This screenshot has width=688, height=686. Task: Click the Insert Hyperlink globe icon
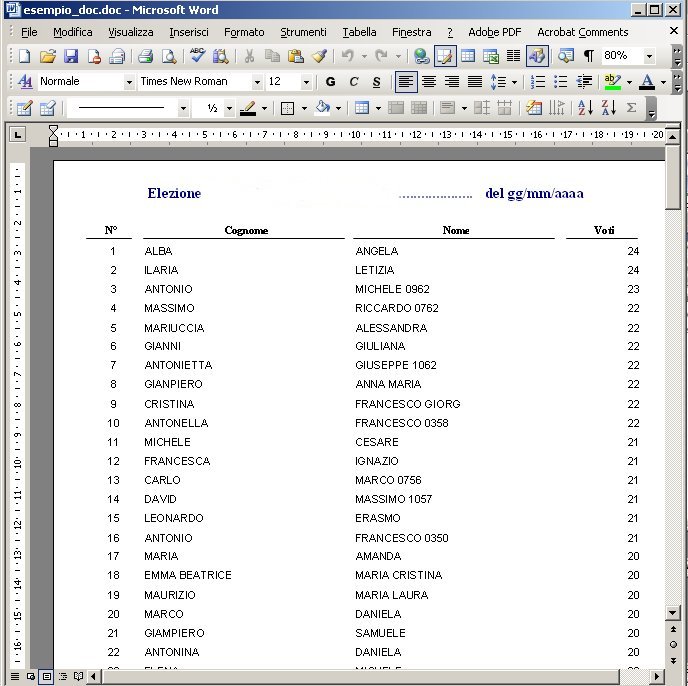tap(422, 56)
